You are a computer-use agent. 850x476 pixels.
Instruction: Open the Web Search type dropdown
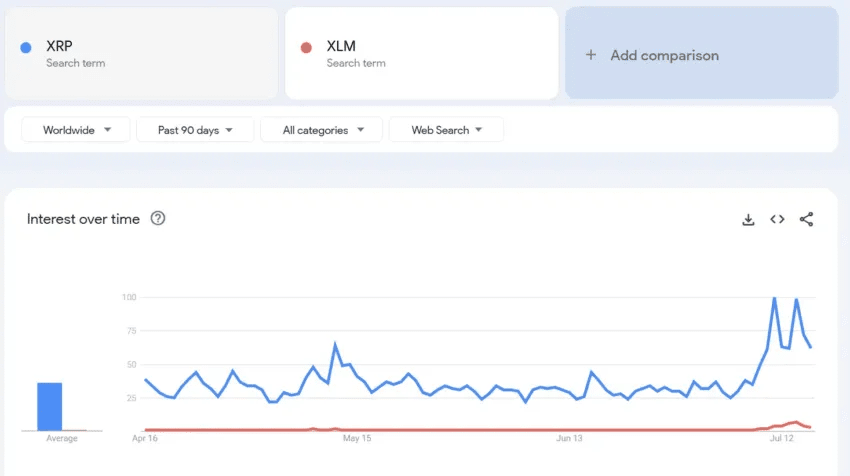click(446, 130)
